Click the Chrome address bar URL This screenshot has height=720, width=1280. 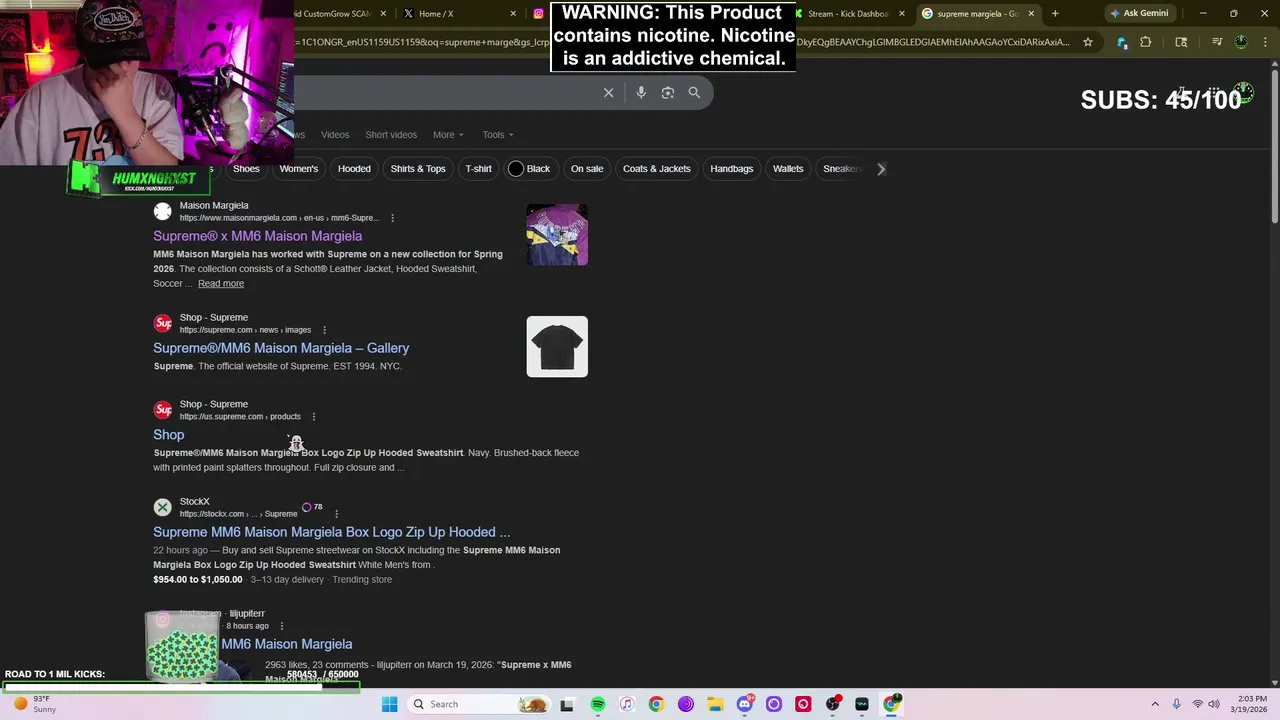(680, 42)
